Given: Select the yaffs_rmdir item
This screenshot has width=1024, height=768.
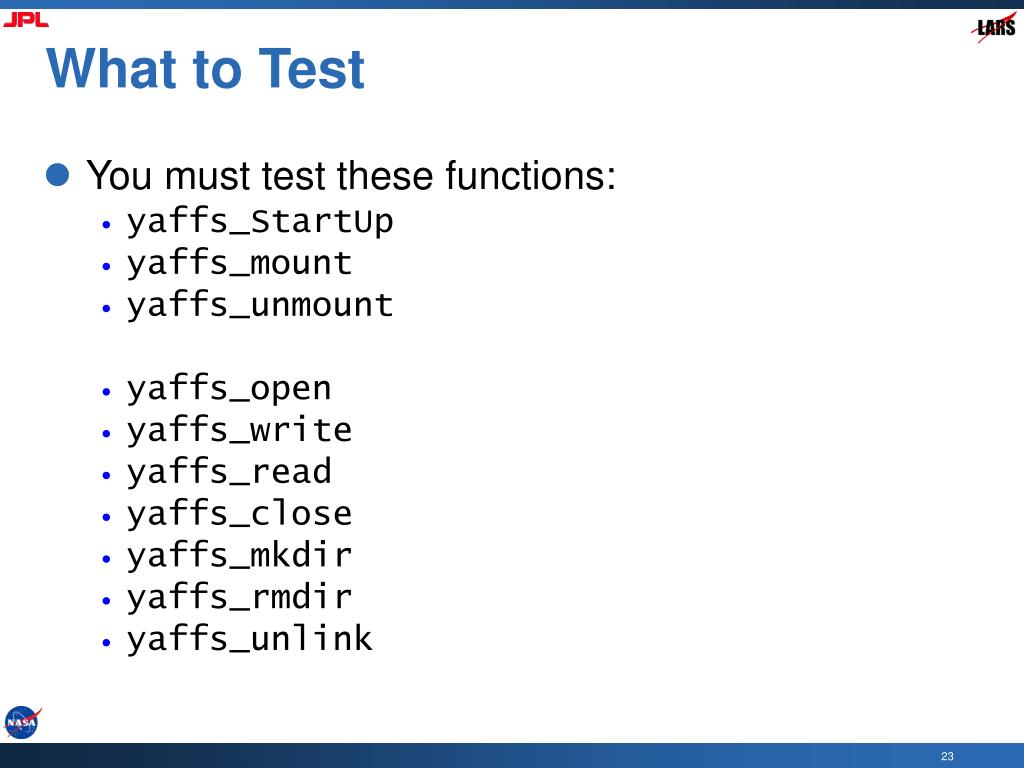Looking at the screenshot, I should click(x=240, y=598).
